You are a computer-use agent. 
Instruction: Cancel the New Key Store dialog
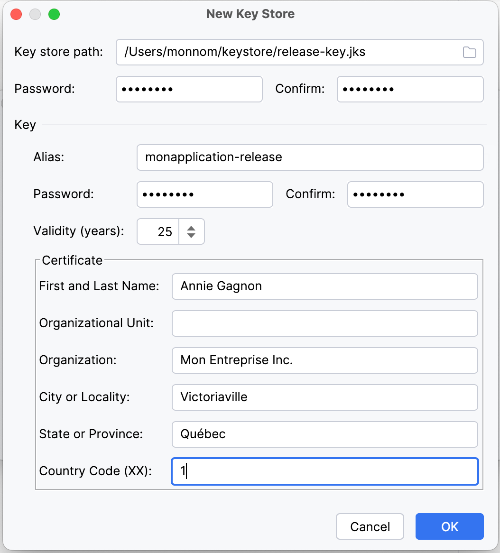click(370, 527)
